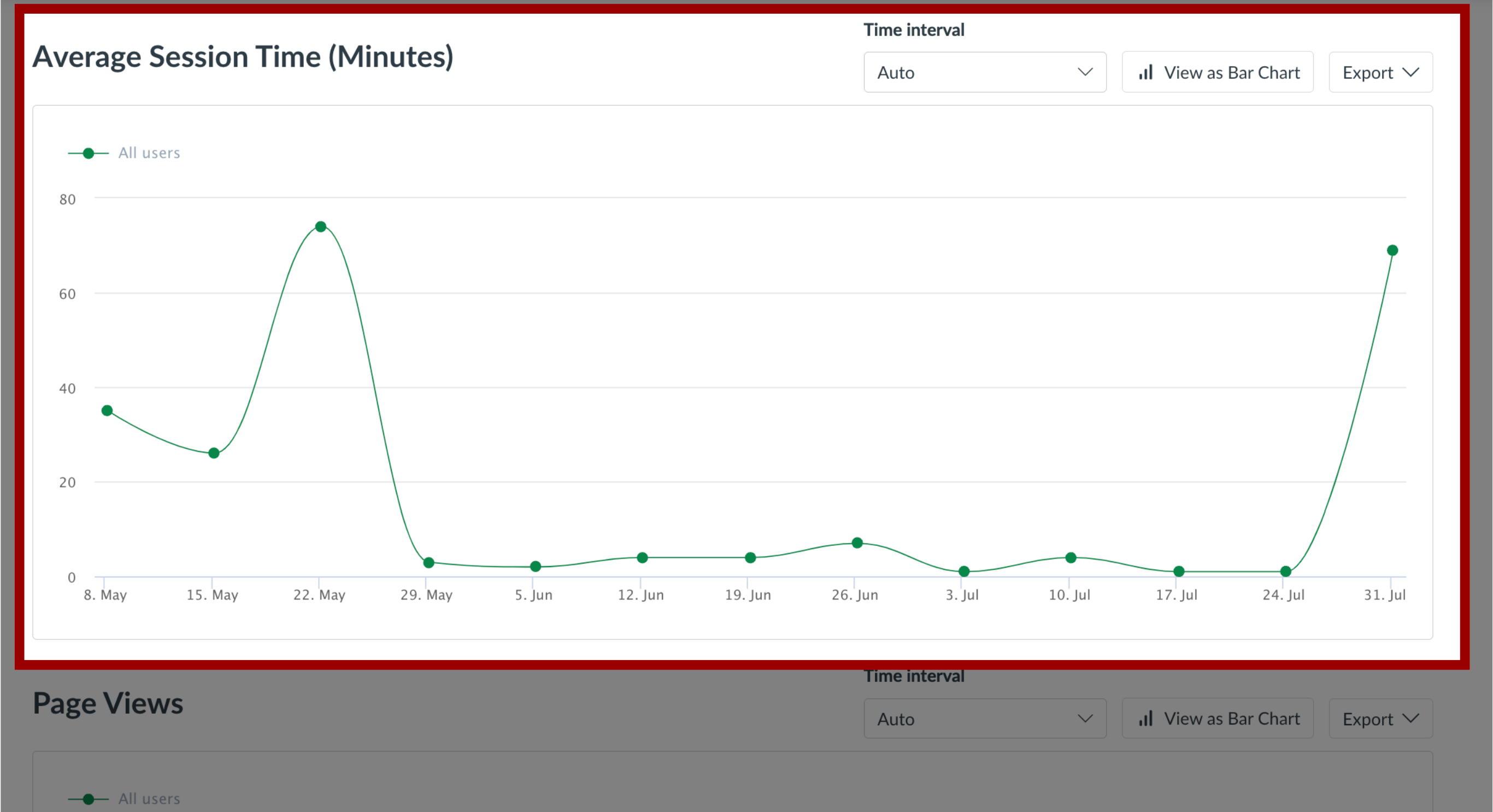
Task: Click the 26. Jun x-axis label
Action: [x=855, y=595]
